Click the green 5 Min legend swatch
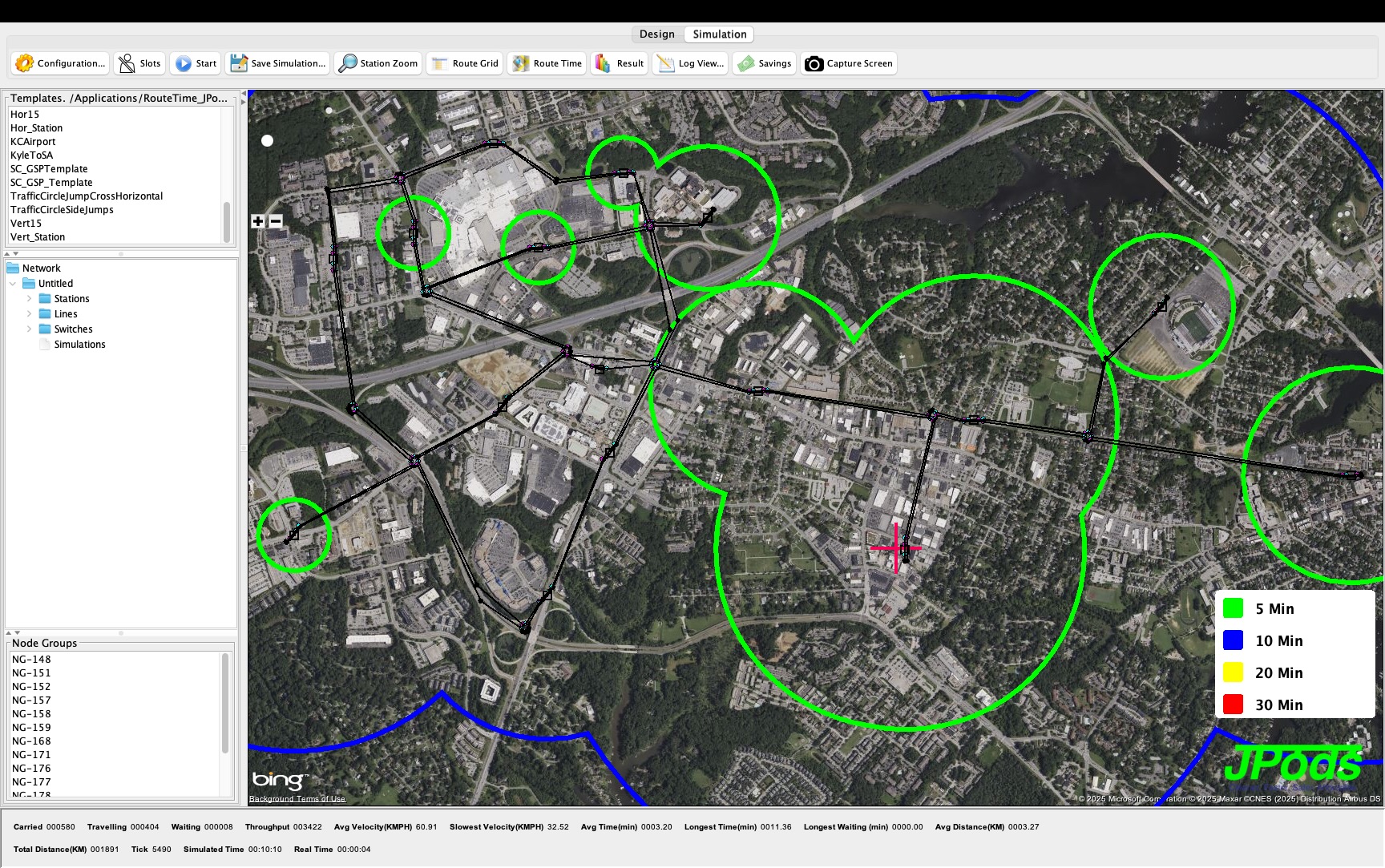Screen dimensions: 1385x868 1233,608
